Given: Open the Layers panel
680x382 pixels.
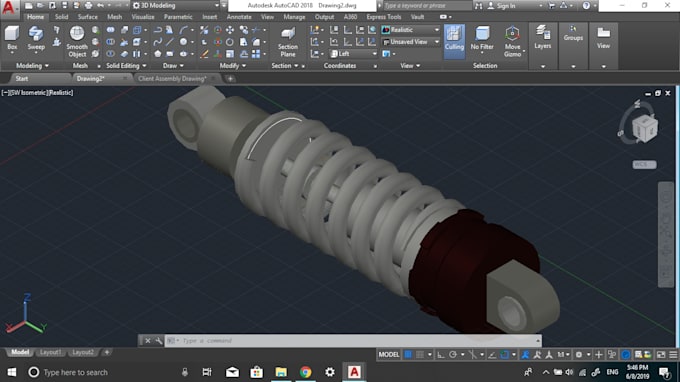Looking at the screenshot, I should coord(543,36).
